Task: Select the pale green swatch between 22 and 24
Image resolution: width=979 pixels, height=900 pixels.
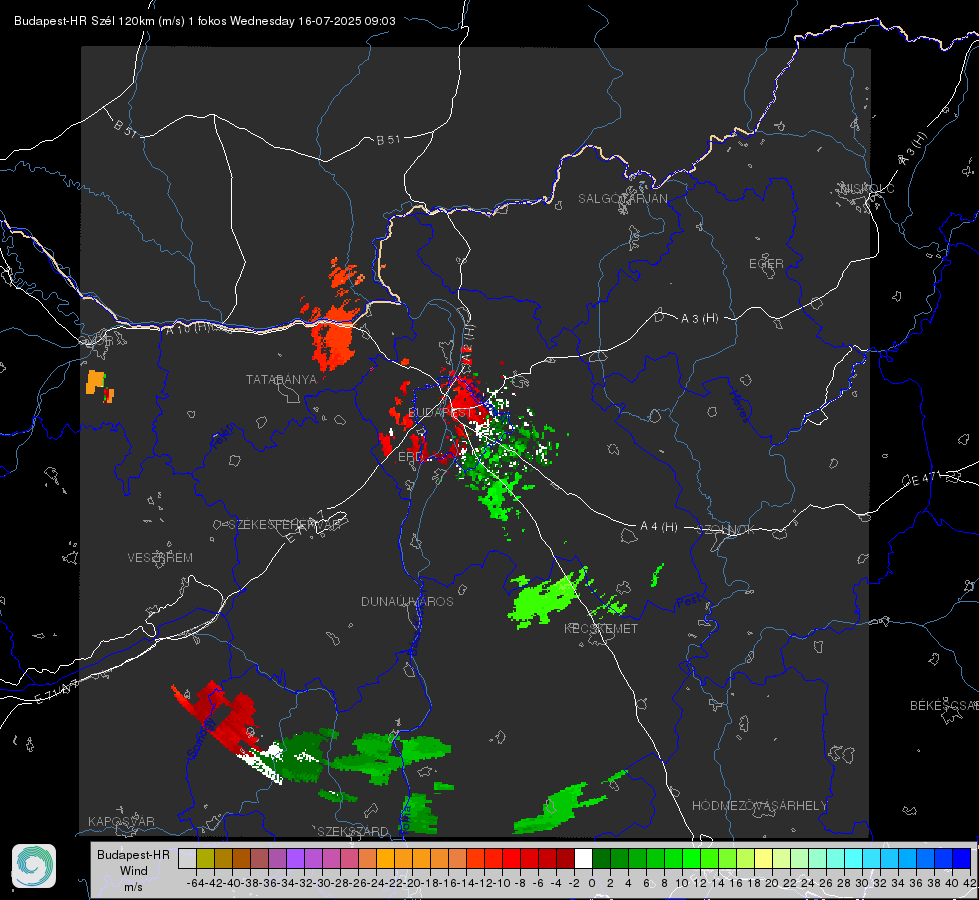Action: click(x=799, y=858)
